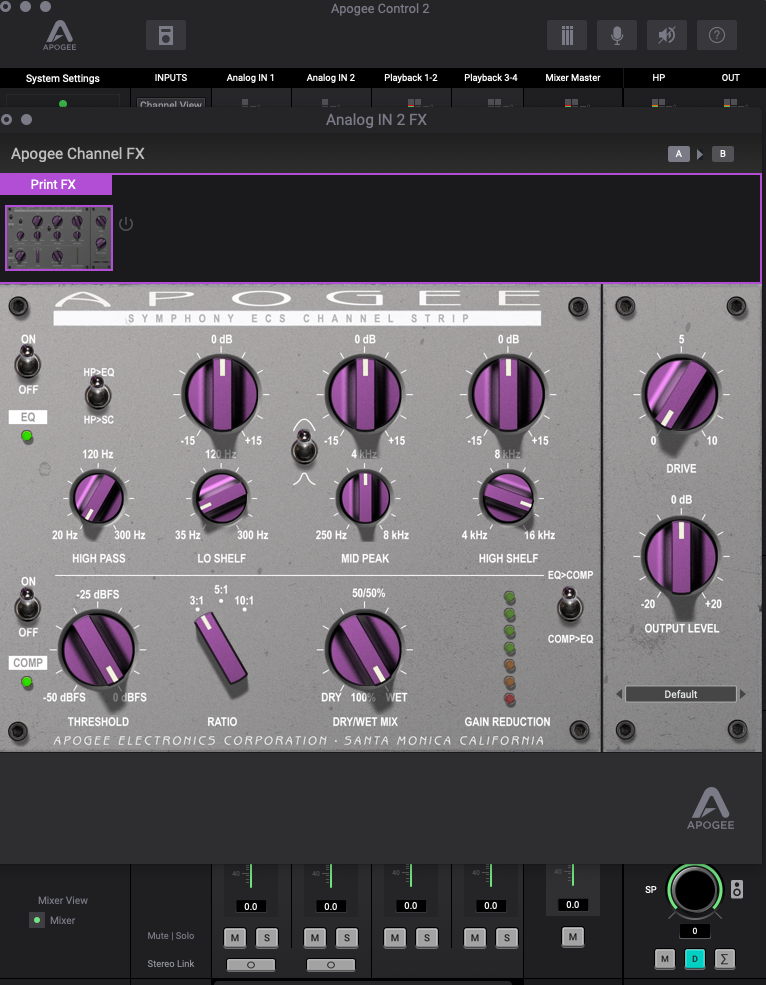
Task: Click the DRY/WET MIX knob
Action: click(x=365, y=648)
